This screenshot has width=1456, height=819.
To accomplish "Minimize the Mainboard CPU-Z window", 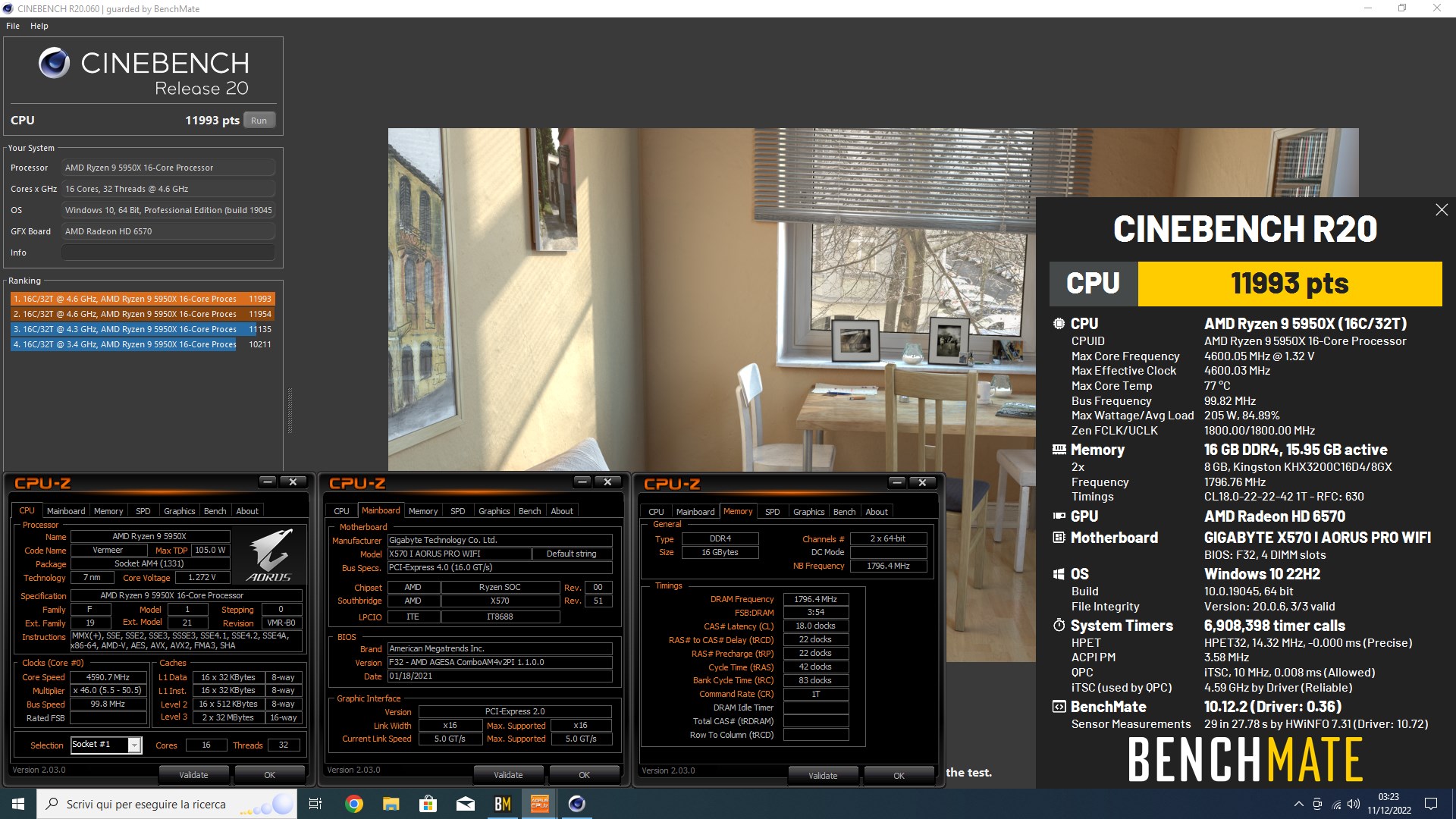I will click(582, 482).
